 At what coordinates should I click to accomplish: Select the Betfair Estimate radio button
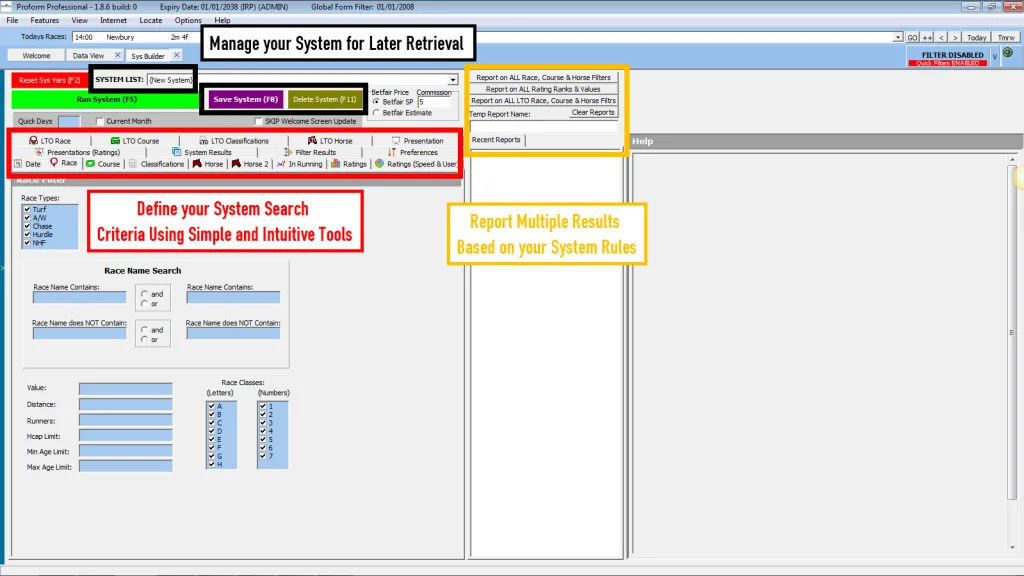(x=375, y=113)
